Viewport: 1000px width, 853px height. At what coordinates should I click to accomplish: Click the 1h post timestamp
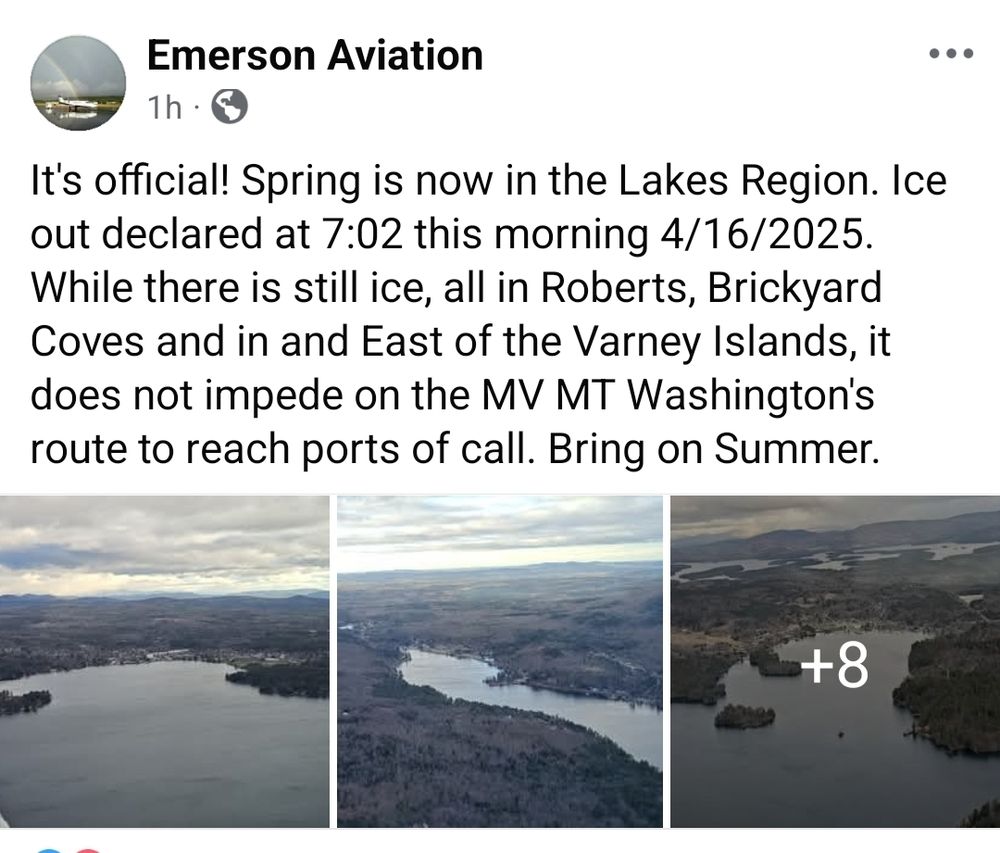pyautogui.click(x=165, y=107)
